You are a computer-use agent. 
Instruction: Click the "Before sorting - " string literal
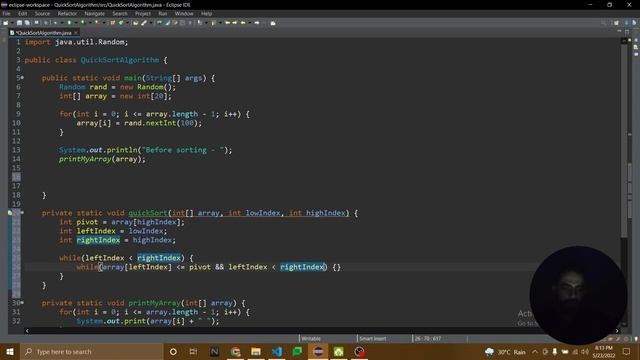pyautogui.click(x=183, y=150)
